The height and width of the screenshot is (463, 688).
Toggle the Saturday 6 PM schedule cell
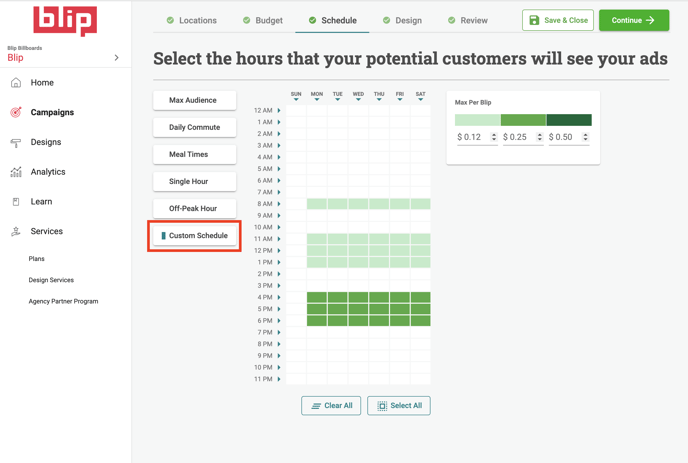click(x=420, y=321)
